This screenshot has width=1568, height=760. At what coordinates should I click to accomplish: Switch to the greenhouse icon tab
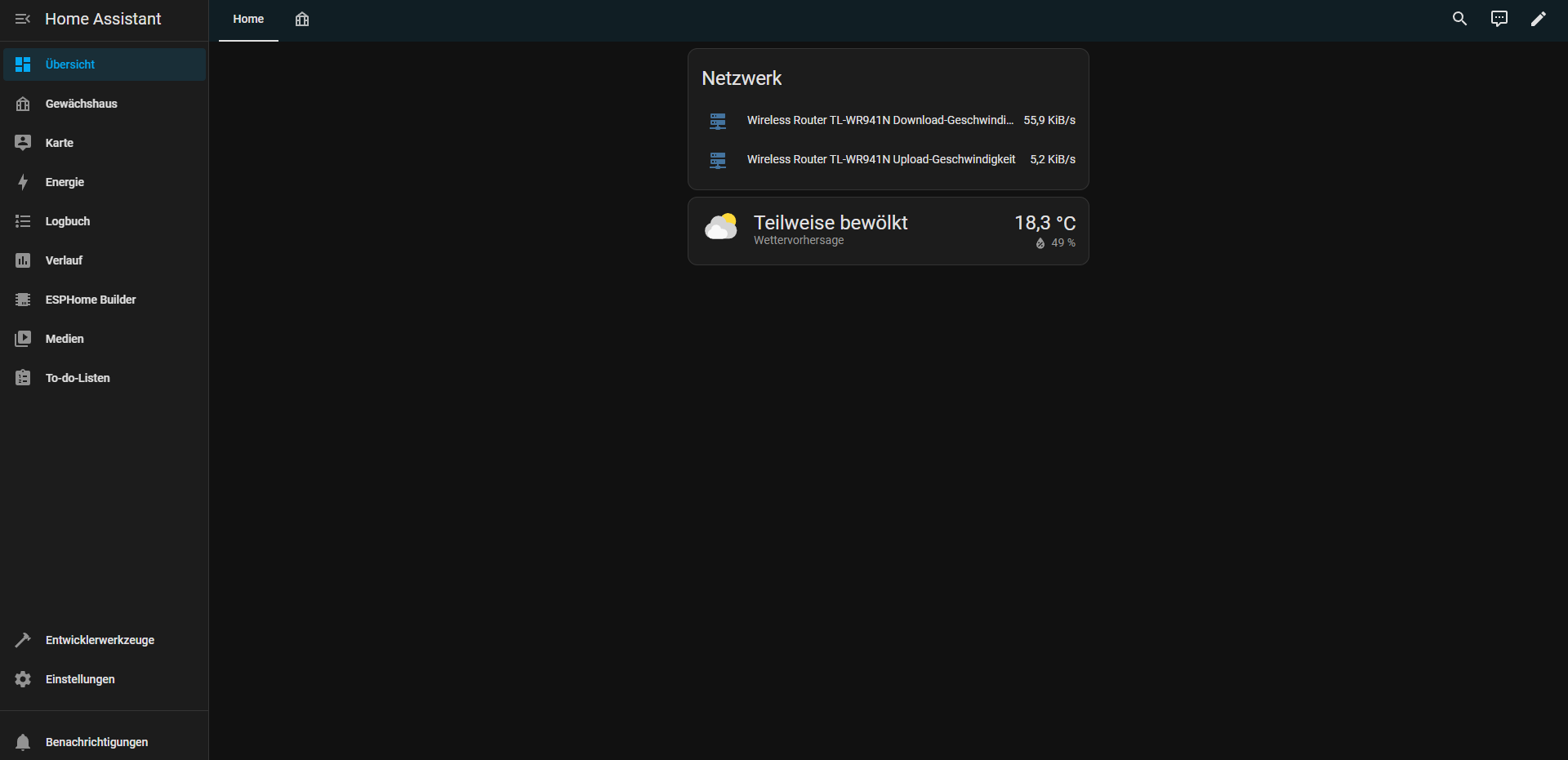click(x=302, y=20)
